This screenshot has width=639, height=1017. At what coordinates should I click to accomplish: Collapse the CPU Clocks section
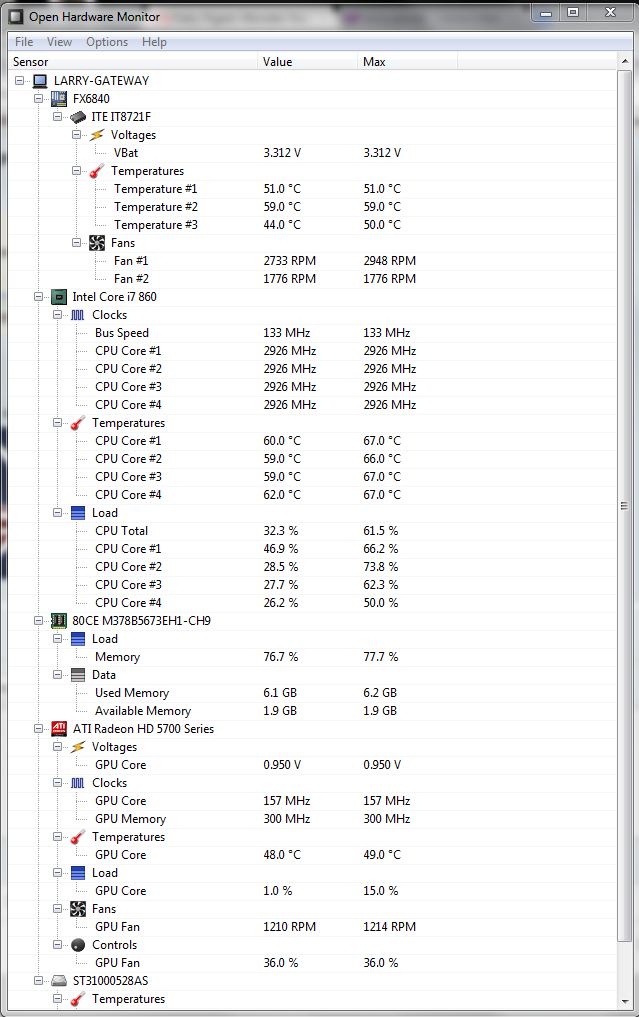point(58,315)
